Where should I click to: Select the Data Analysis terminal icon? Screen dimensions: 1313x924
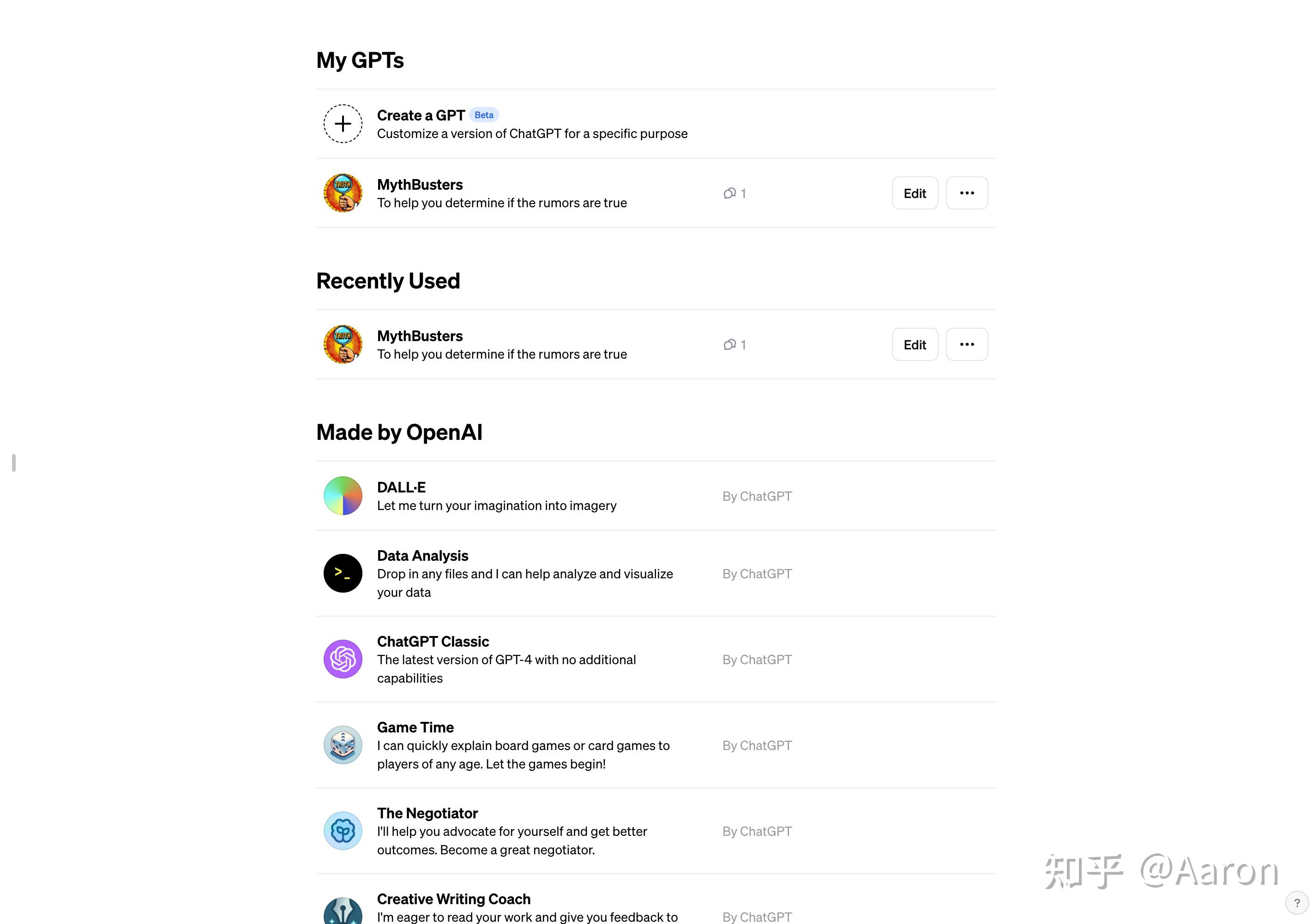coord(343,573)
